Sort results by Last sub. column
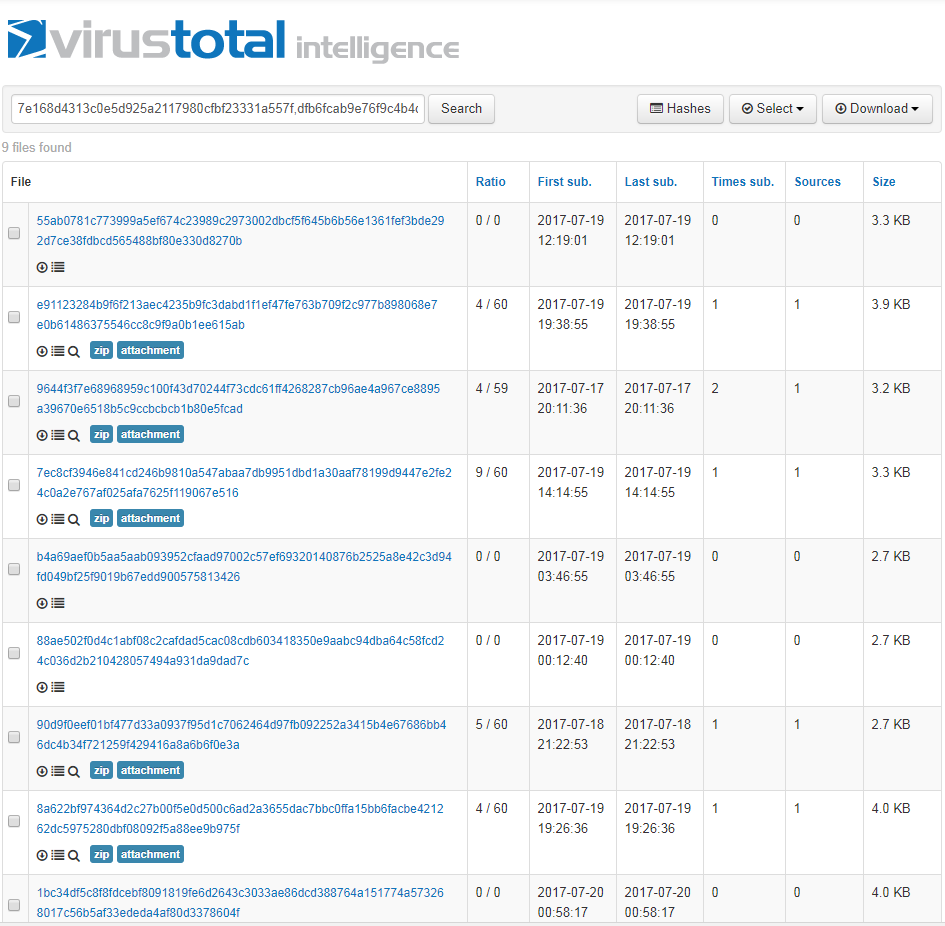945x926 pixels. [651, 182]
